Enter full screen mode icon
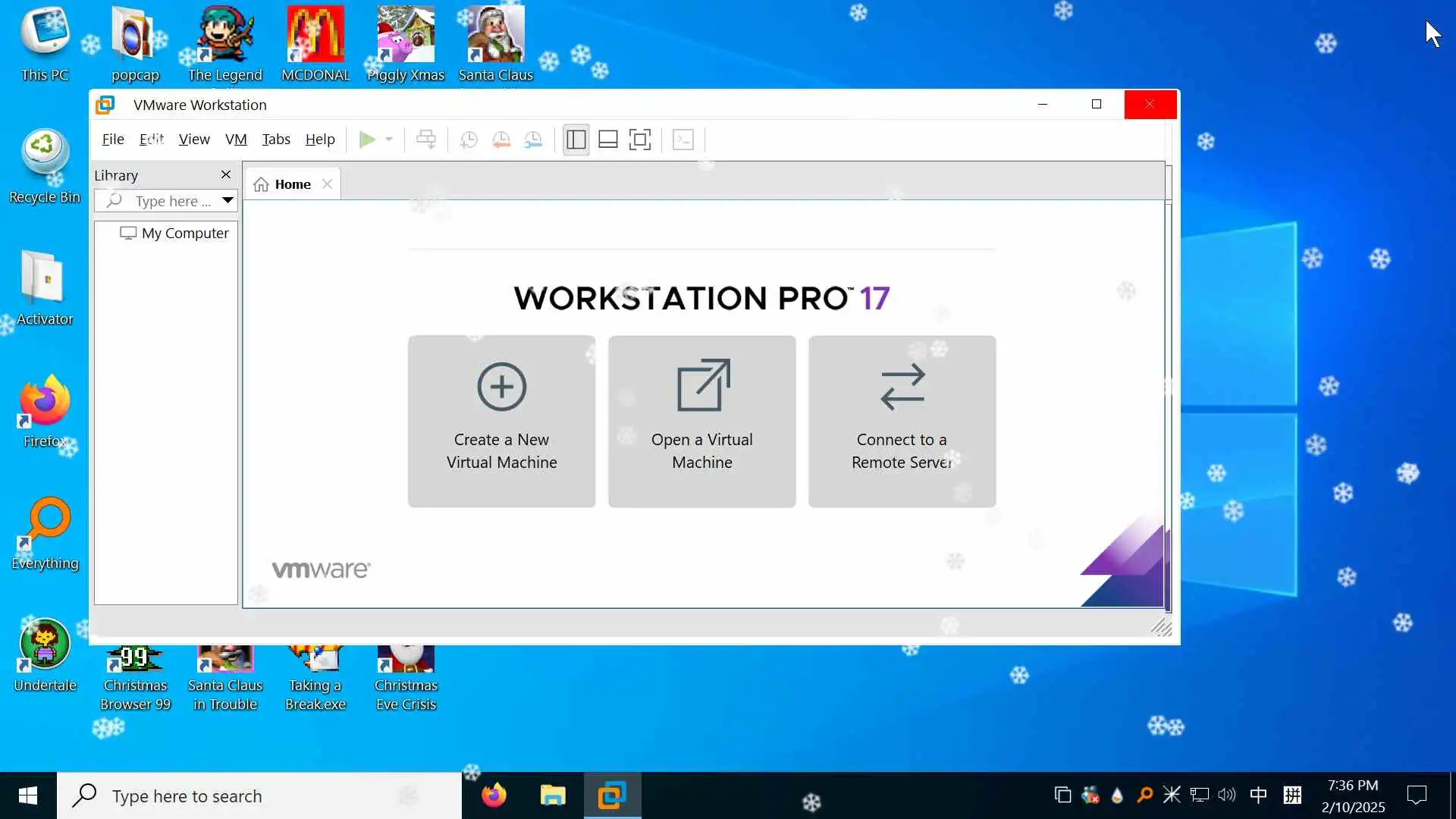This screenshot has height=819, width=1456. tap(640, 140)
